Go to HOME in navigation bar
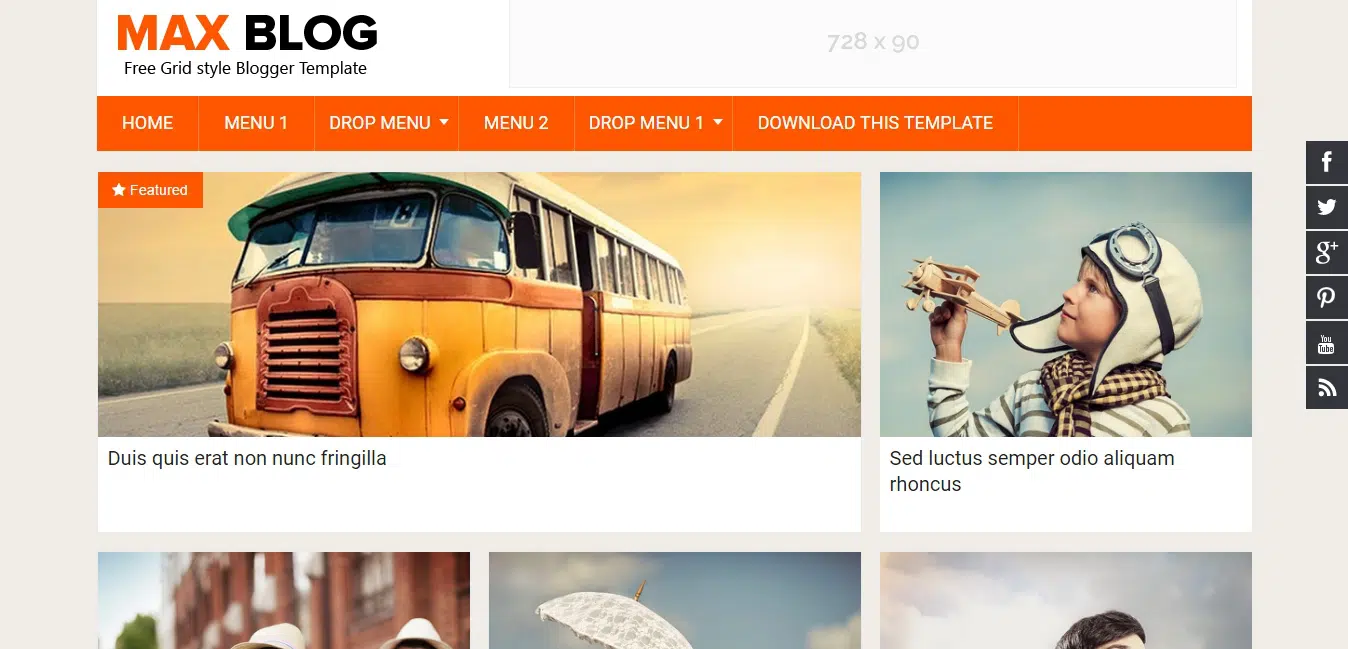 pyautogui.click(x=148, y=123)
